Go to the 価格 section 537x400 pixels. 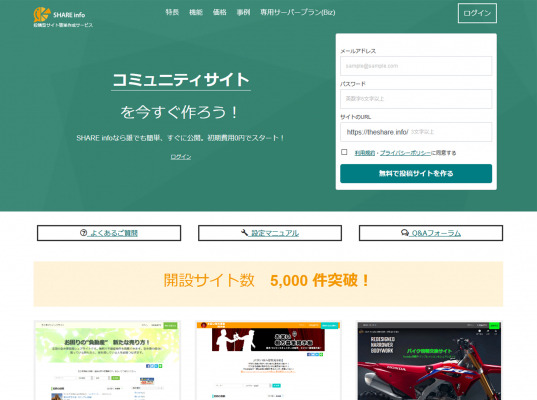(220, 12)
